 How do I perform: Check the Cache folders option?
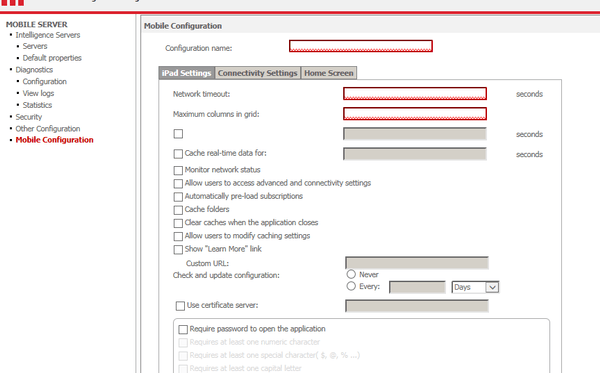[x=178, y=210]
